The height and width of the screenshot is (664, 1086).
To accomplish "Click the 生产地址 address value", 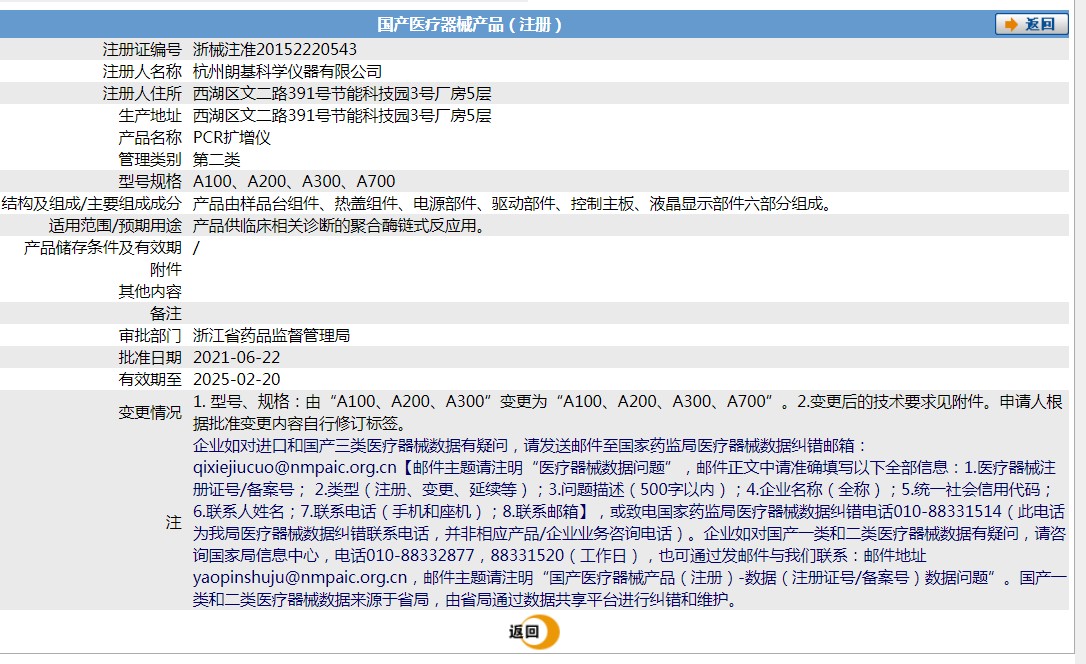I will click(x=342, y=116).
